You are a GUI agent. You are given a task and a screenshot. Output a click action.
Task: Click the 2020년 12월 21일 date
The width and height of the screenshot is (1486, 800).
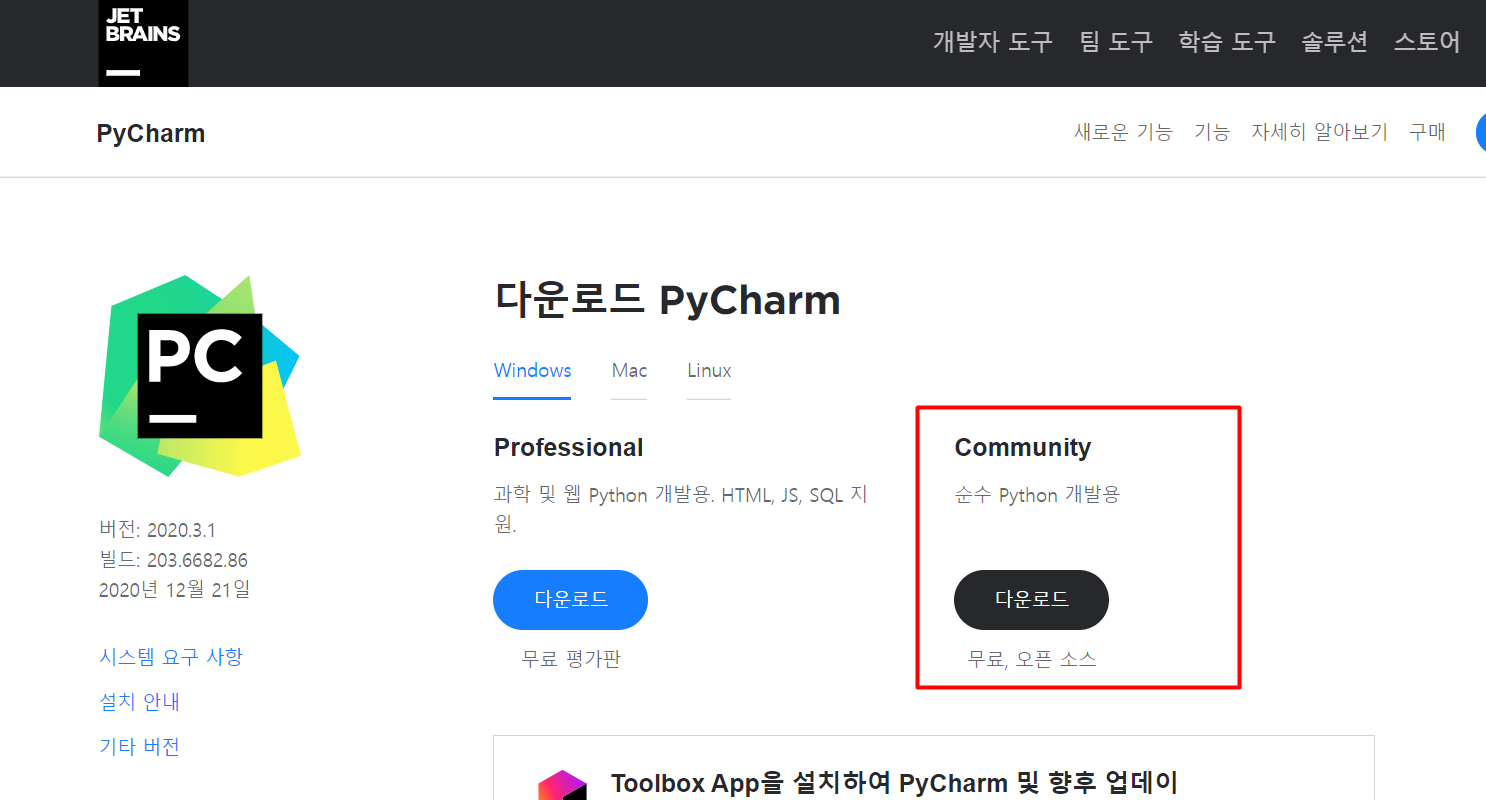(175, 590)
